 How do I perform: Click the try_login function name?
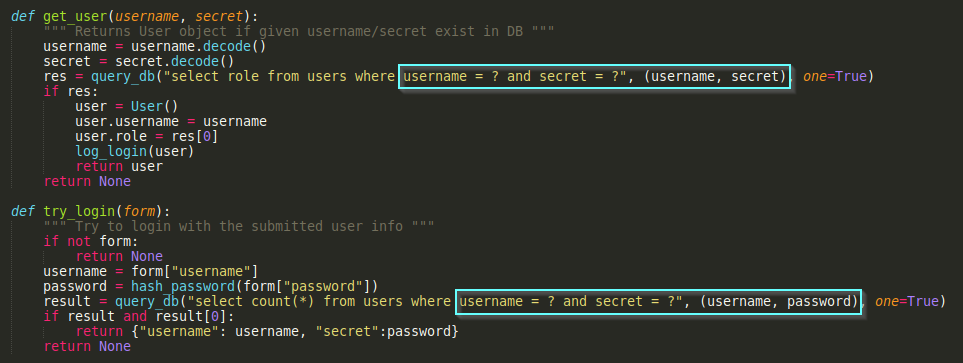coord(80,211)
